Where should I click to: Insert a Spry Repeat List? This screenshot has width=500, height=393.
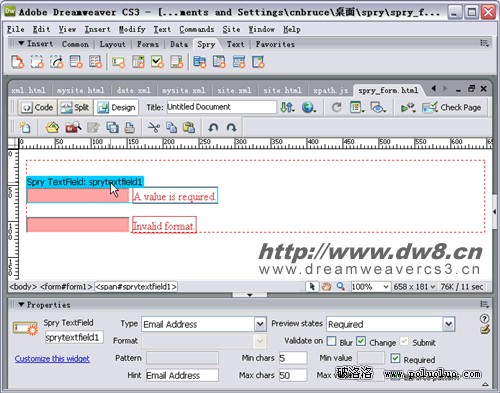(76, 62)
